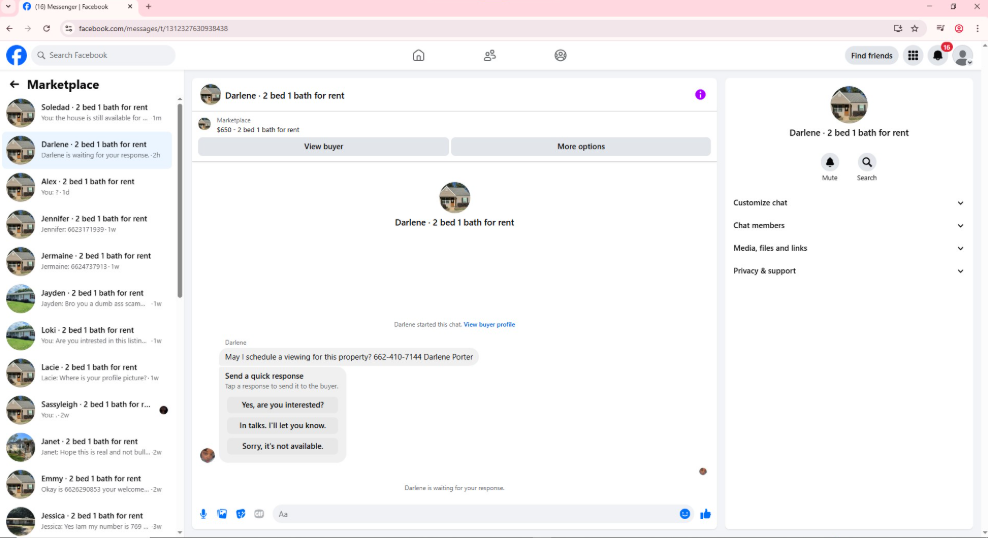Click Darlene's message about scheduling a viewing
The height and width of the screenshot is (538, 988).
tap(348, 357)
